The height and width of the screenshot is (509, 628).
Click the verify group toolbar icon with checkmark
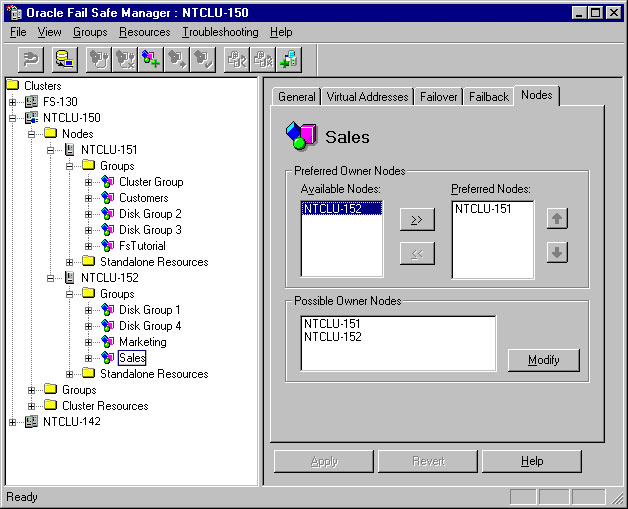click(203, 60)
